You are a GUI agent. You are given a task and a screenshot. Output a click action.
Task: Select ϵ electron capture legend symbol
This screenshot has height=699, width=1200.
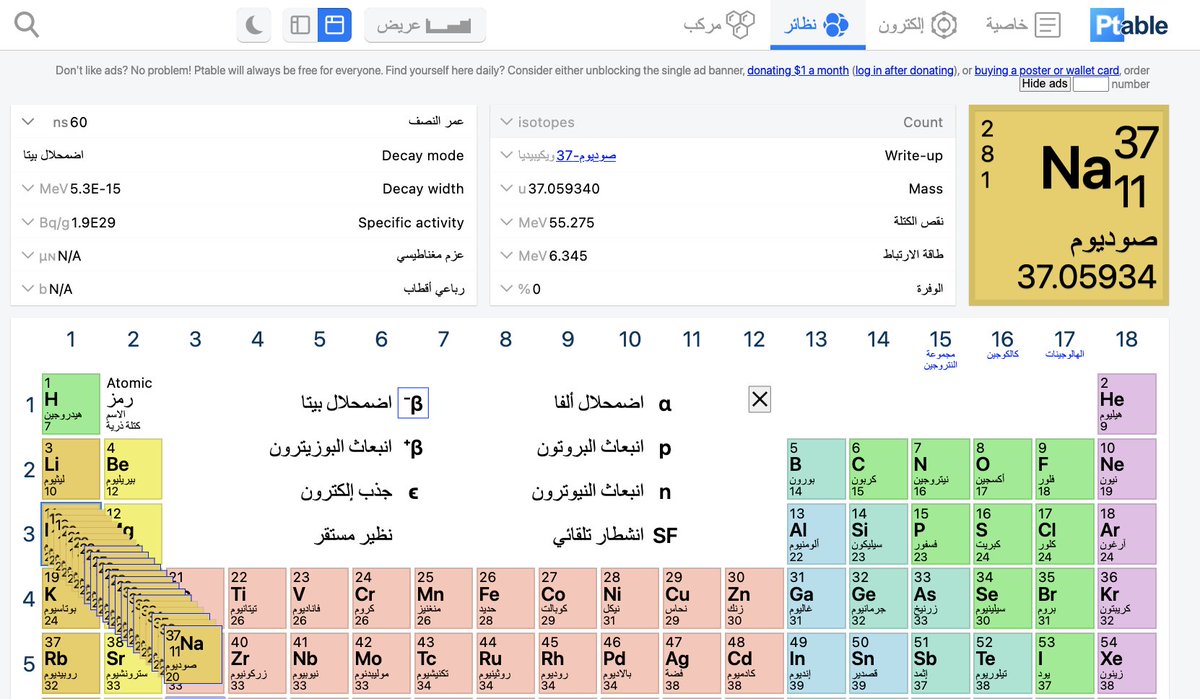click(x=413, y=491)
